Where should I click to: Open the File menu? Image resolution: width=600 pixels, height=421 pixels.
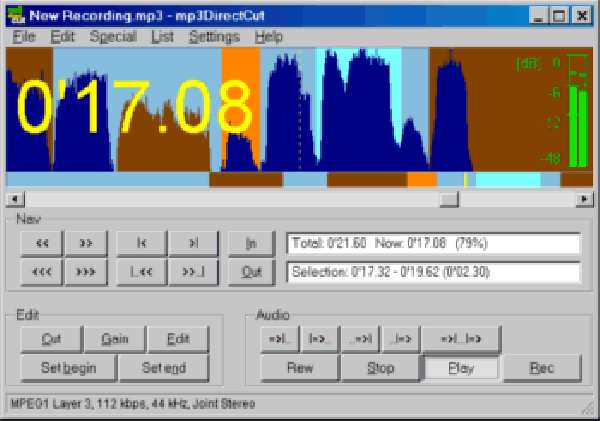pos(24,37)
